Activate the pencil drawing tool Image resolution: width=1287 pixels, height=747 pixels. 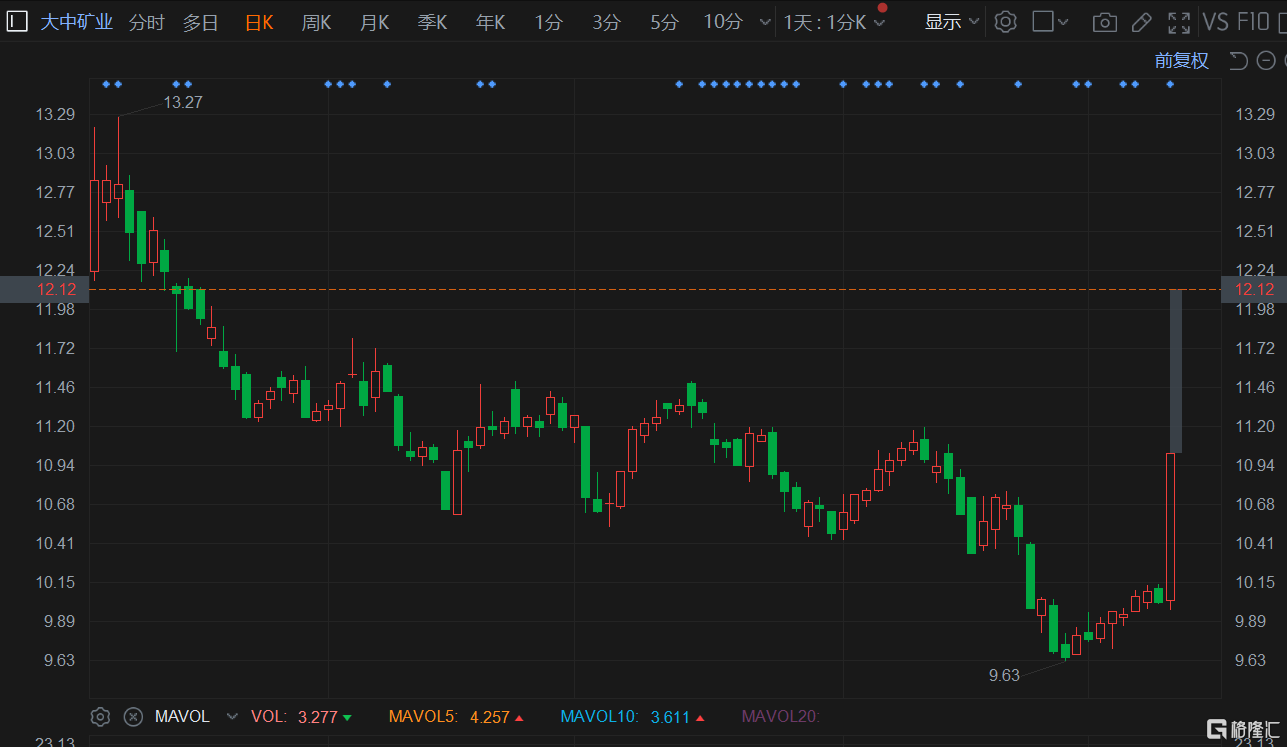tap(1141, 22)
